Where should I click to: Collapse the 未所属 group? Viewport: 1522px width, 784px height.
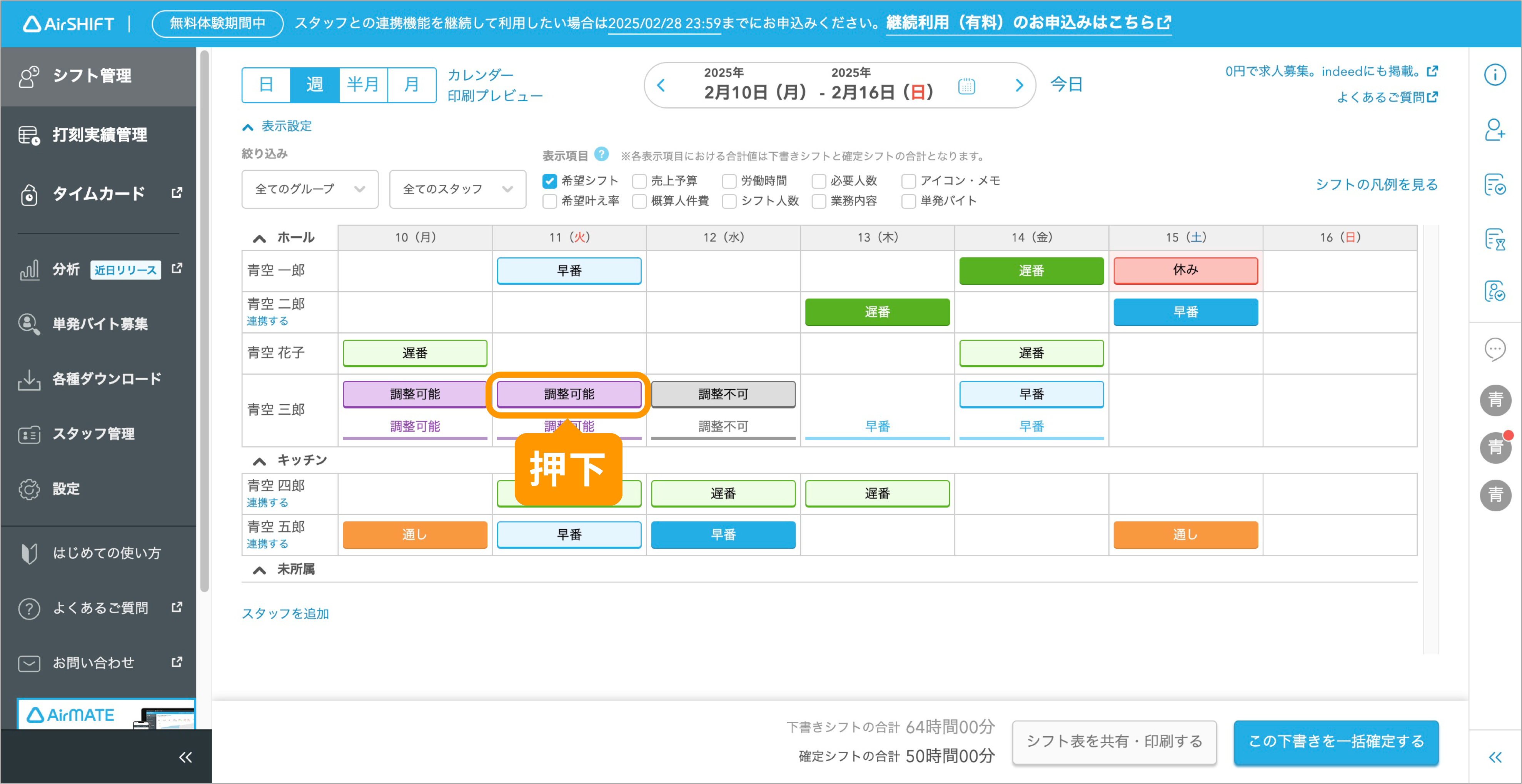(259, 570)
